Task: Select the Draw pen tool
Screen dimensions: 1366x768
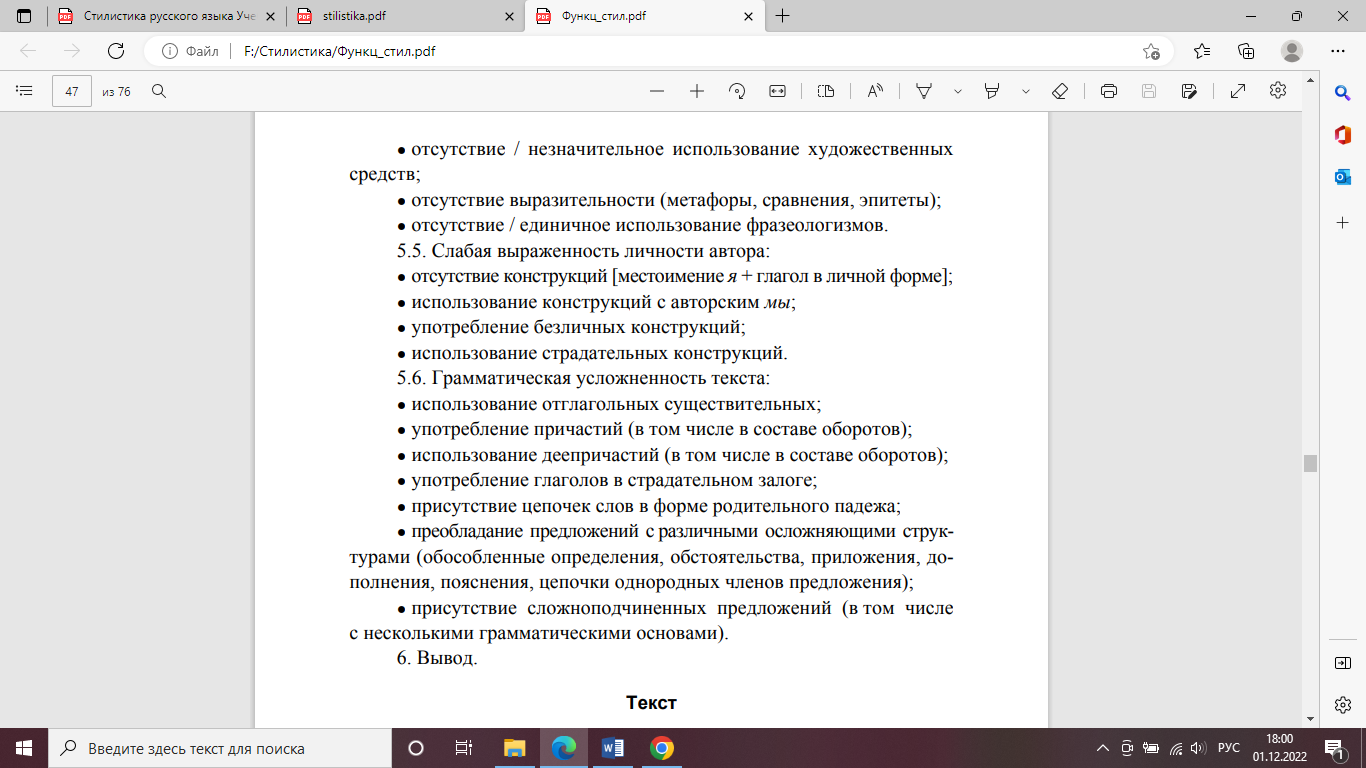Action: coord(924,91)
